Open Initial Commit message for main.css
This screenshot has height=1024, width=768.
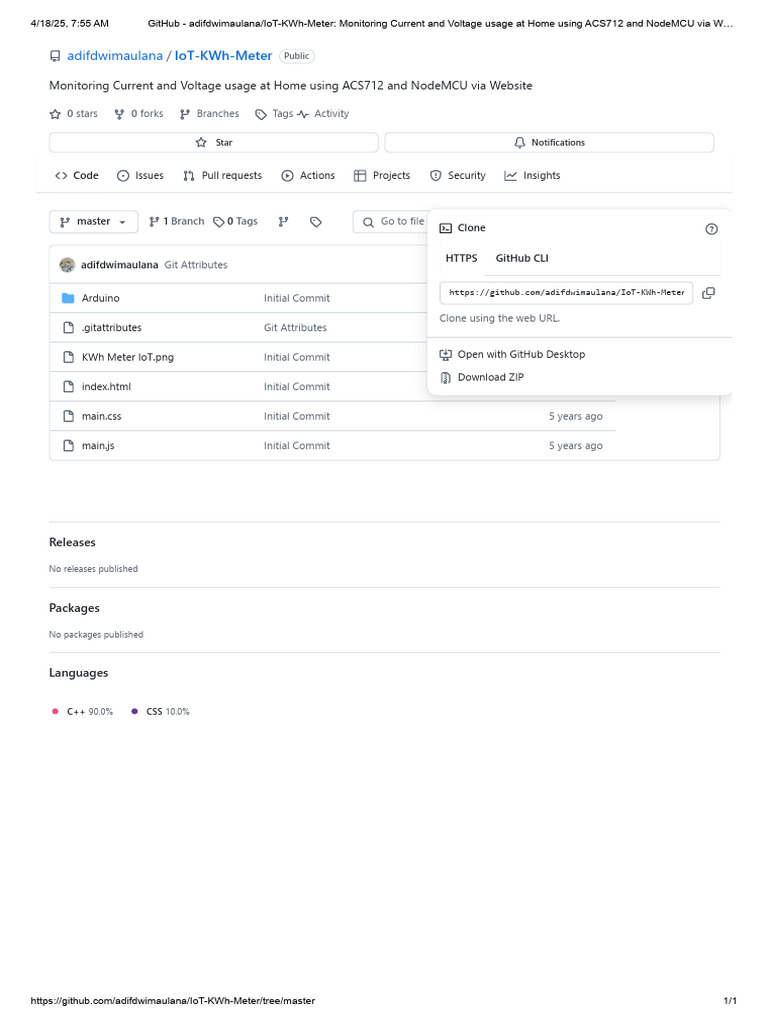[297, 416]
